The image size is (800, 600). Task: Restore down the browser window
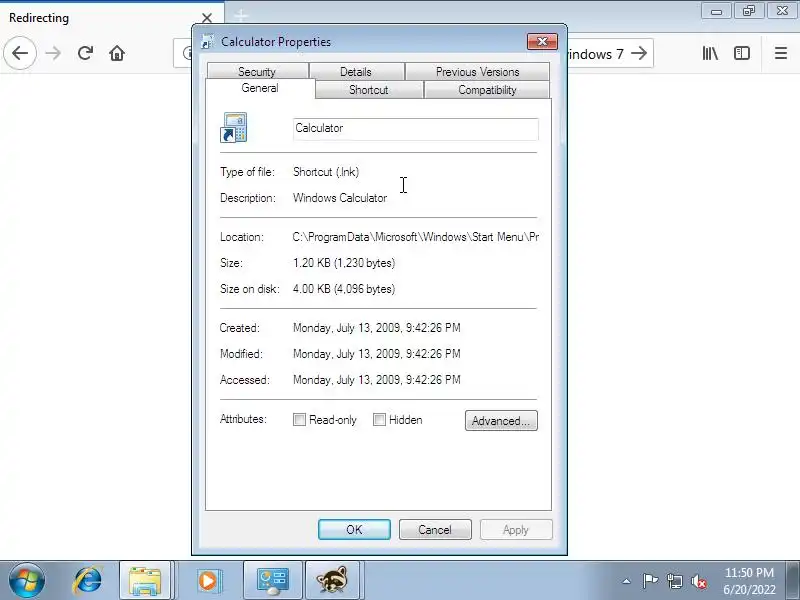tap(748, 11)
